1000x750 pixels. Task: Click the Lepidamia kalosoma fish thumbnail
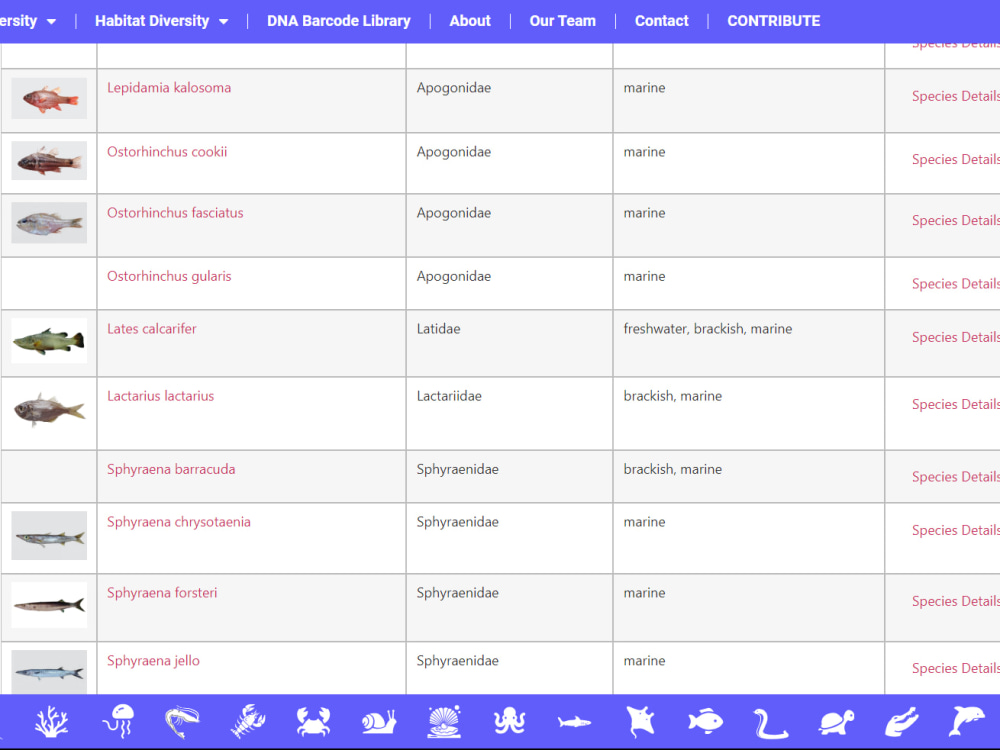pyautogui.click(x=49, y=98)
